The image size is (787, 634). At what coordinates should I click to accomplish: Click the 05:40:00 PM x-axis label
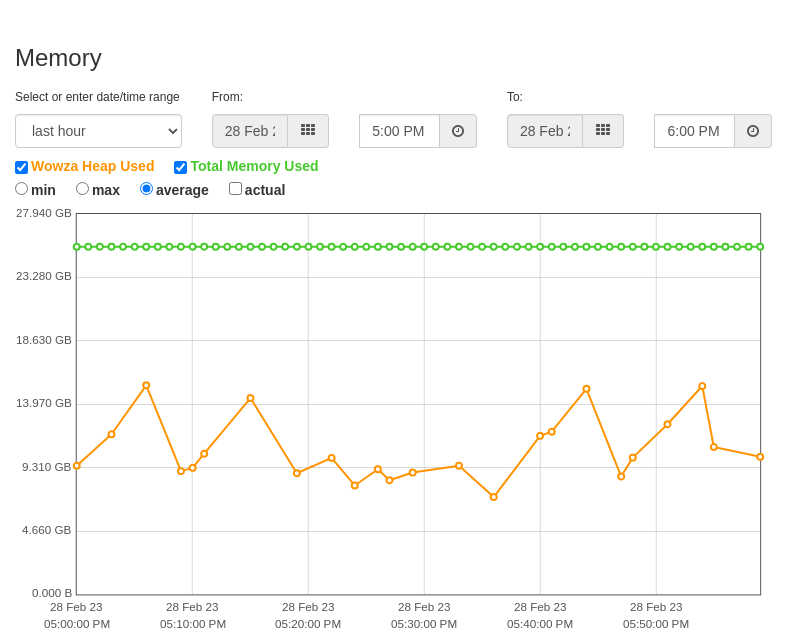[x=540, y=624]
